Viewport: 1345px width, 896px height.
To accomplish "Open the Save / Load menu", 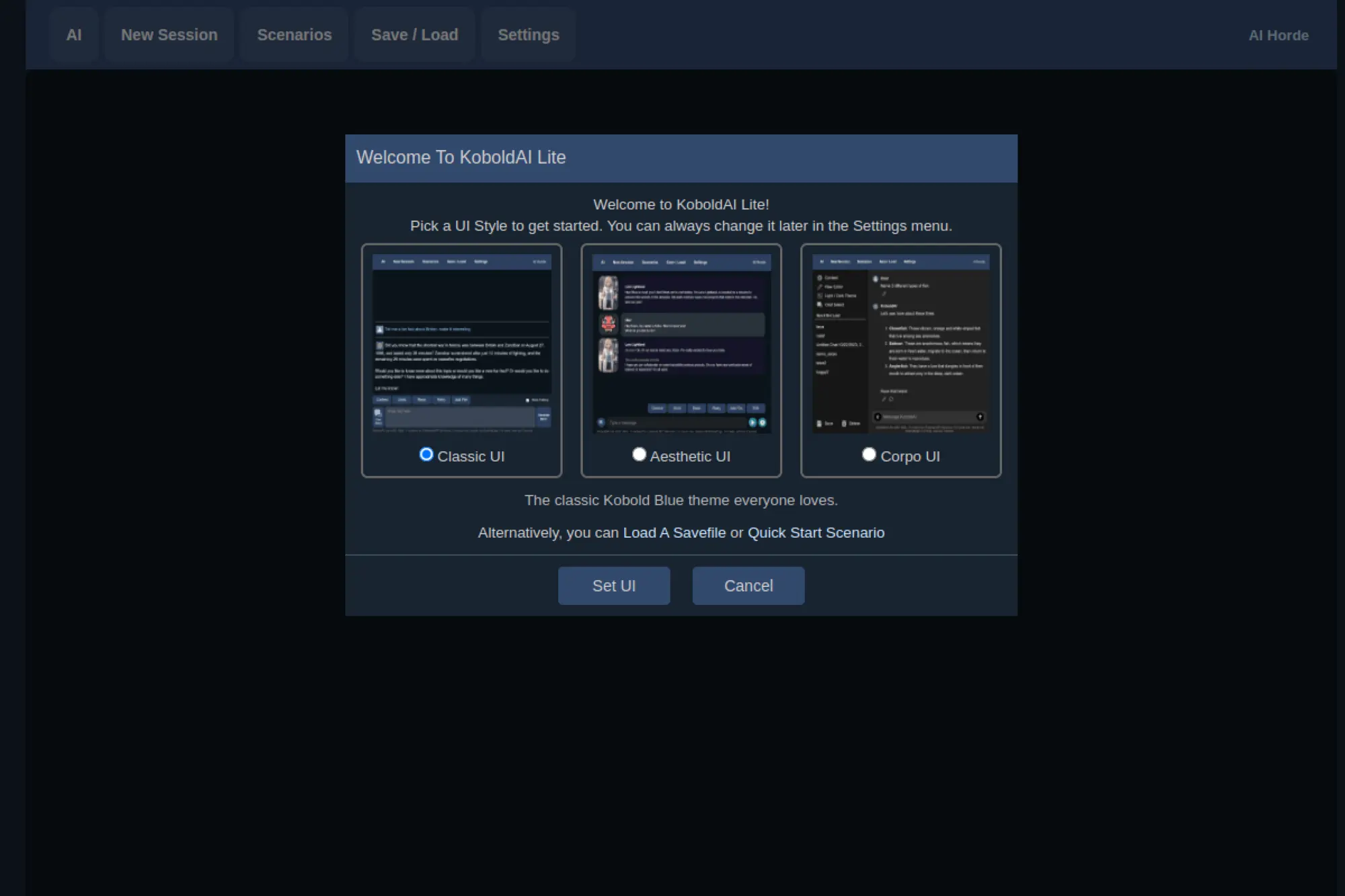I will [414, 35].
